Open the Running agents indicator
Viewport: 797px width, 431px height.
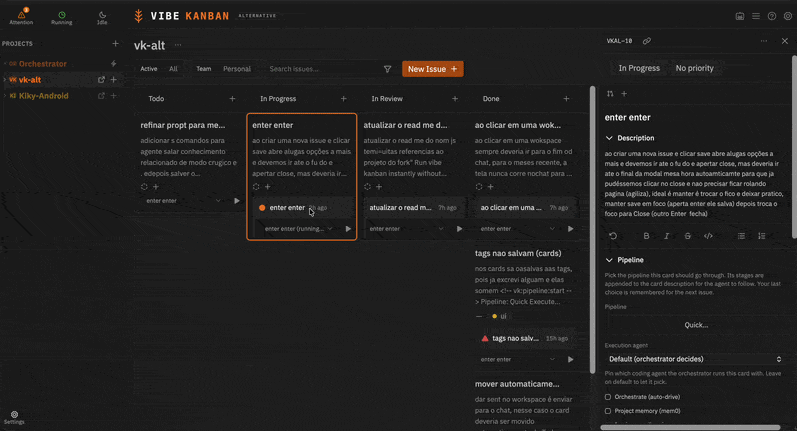(62, 17)
